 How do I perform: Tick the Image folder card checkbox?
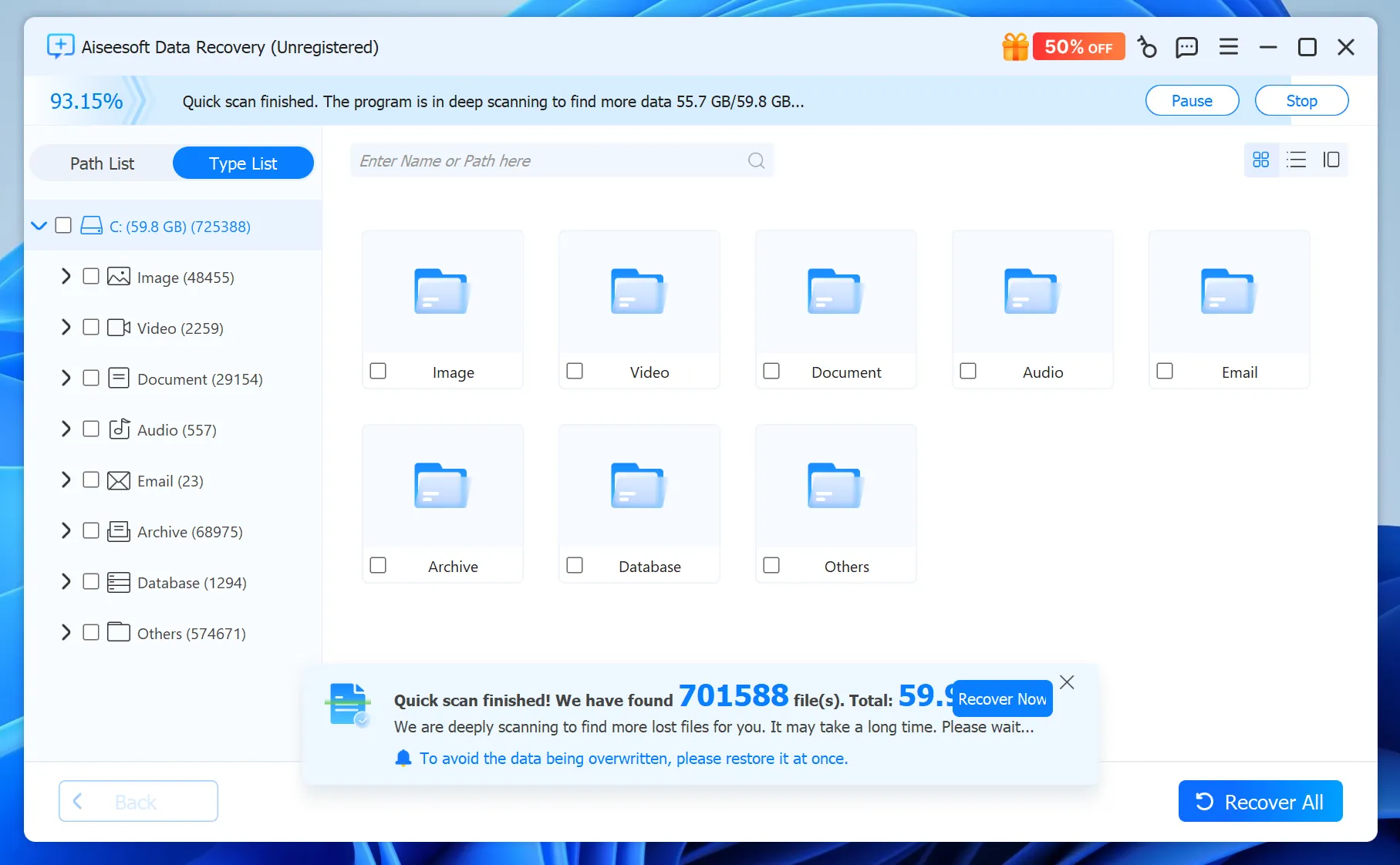[378, 371]
